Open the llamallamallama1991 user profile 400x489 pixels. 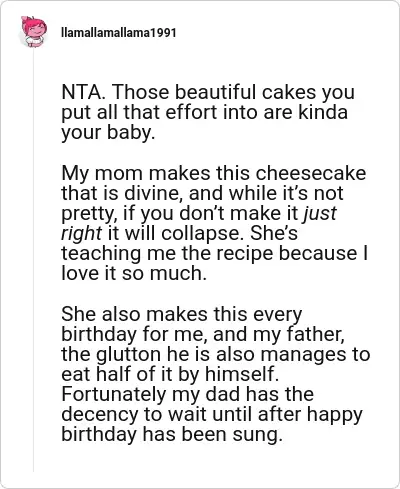tap(119, 33)
